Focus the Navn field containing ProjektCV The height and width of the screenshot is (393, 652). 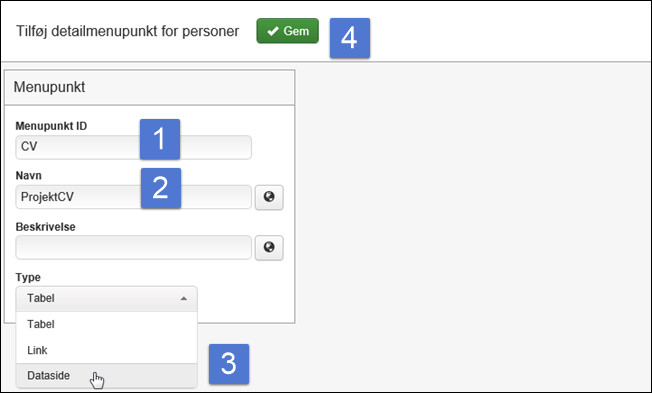(133, 197)
